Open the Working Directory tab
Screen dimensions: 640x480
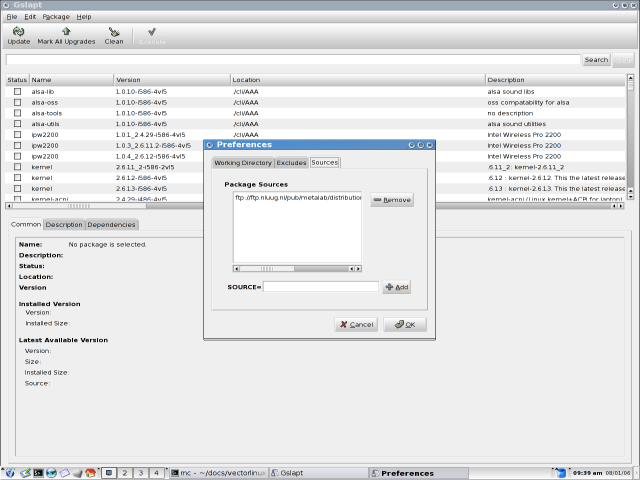243,162
